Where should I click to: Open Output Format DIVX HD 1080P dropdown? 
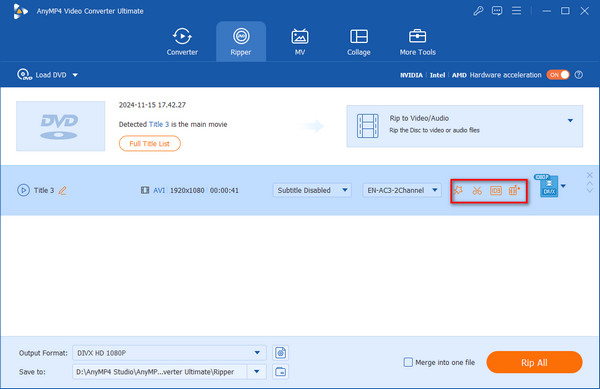pos(169,353)
